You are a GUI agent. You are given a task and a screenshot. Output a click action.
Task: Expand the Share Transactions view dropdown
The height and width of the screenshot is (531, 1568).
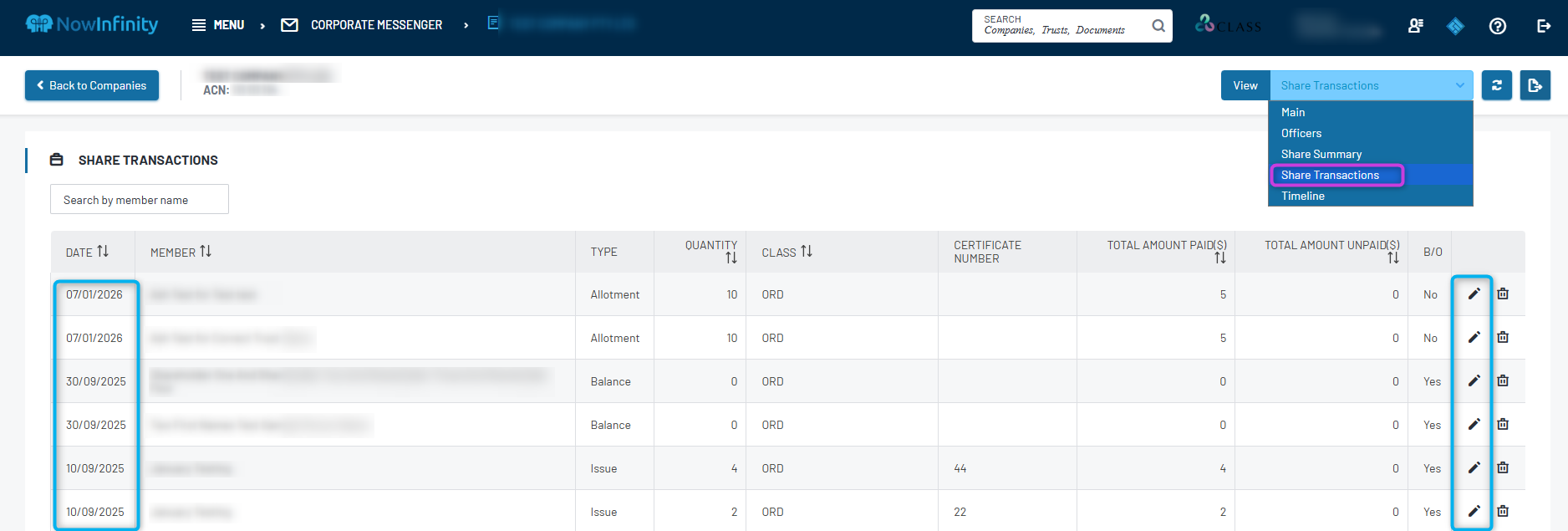pyautogui.click(x=1371, y=85)
